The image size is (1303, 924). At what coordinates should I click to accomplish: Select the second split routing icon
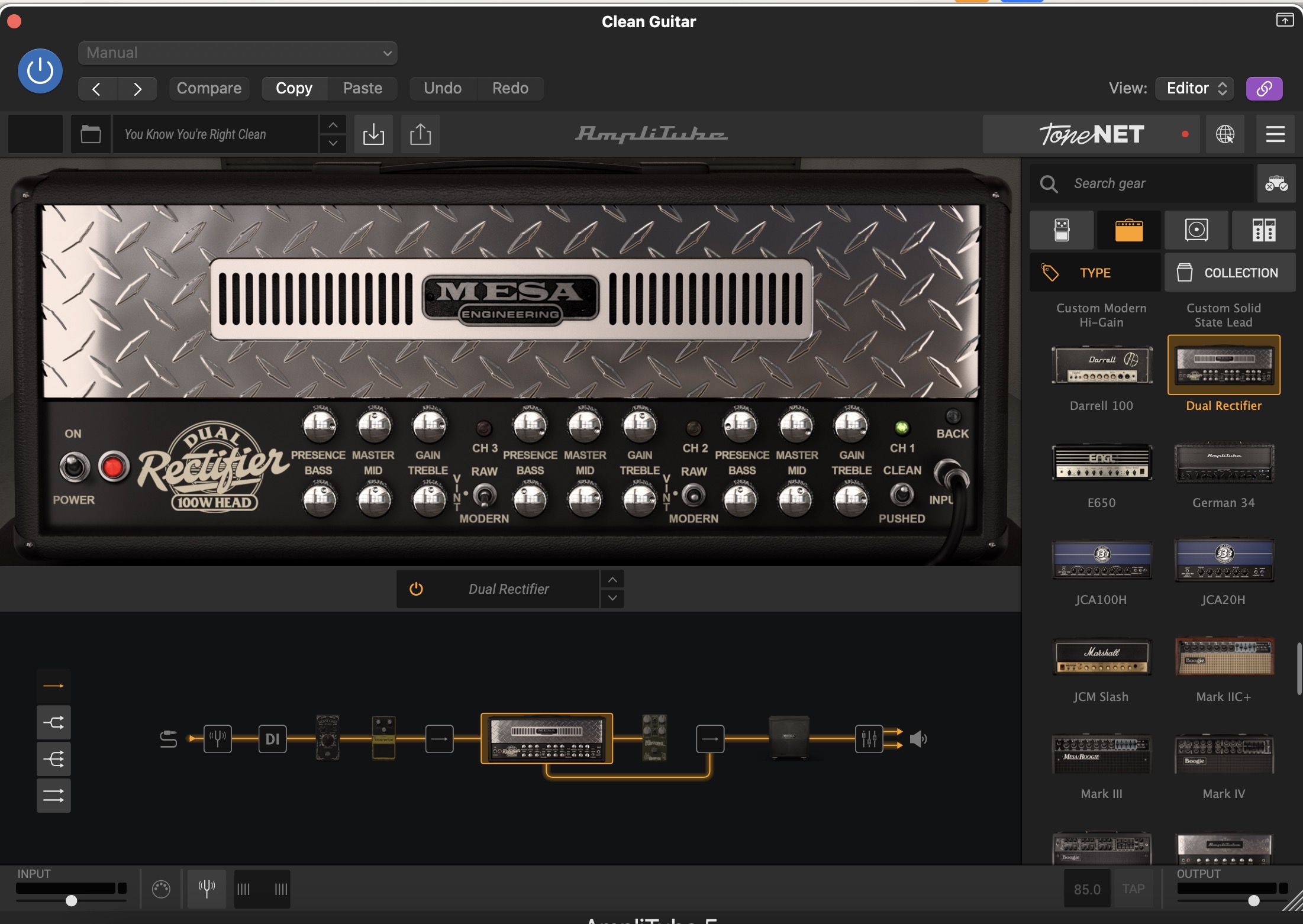(x=54, y=723)
